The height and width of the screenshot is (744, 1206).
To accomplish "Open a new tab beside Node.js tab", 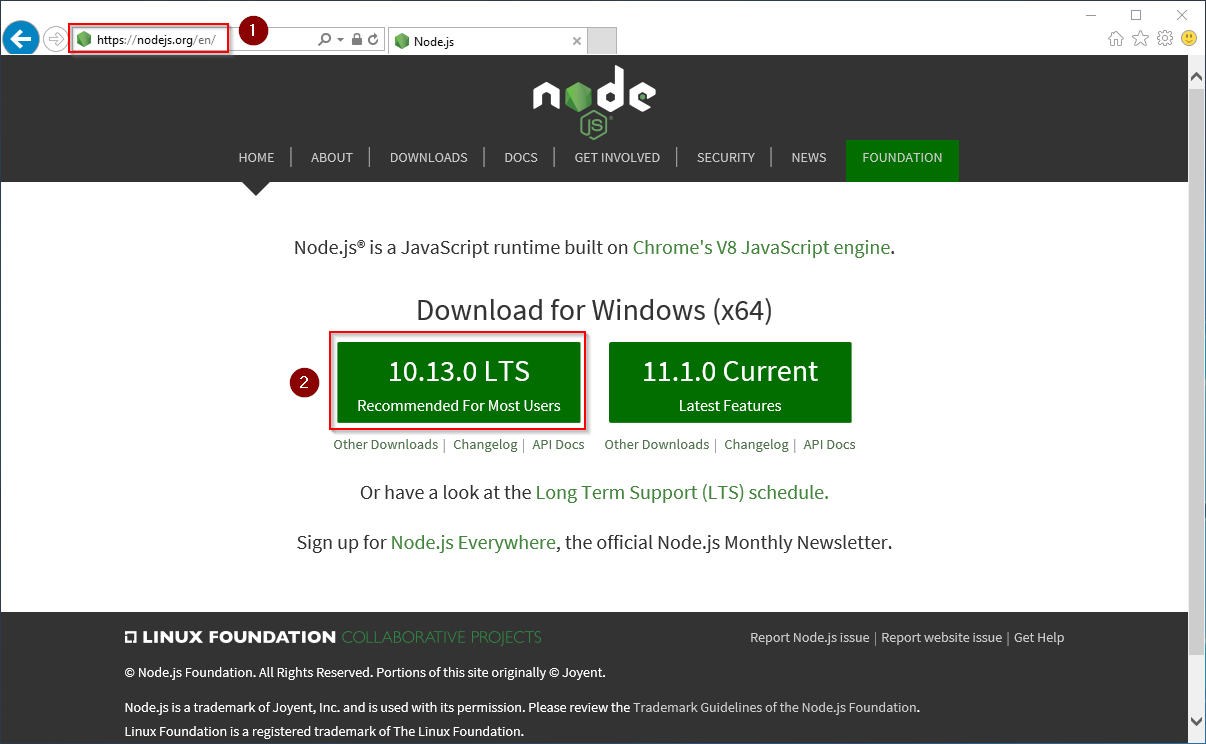I will [x=602, y=41].
